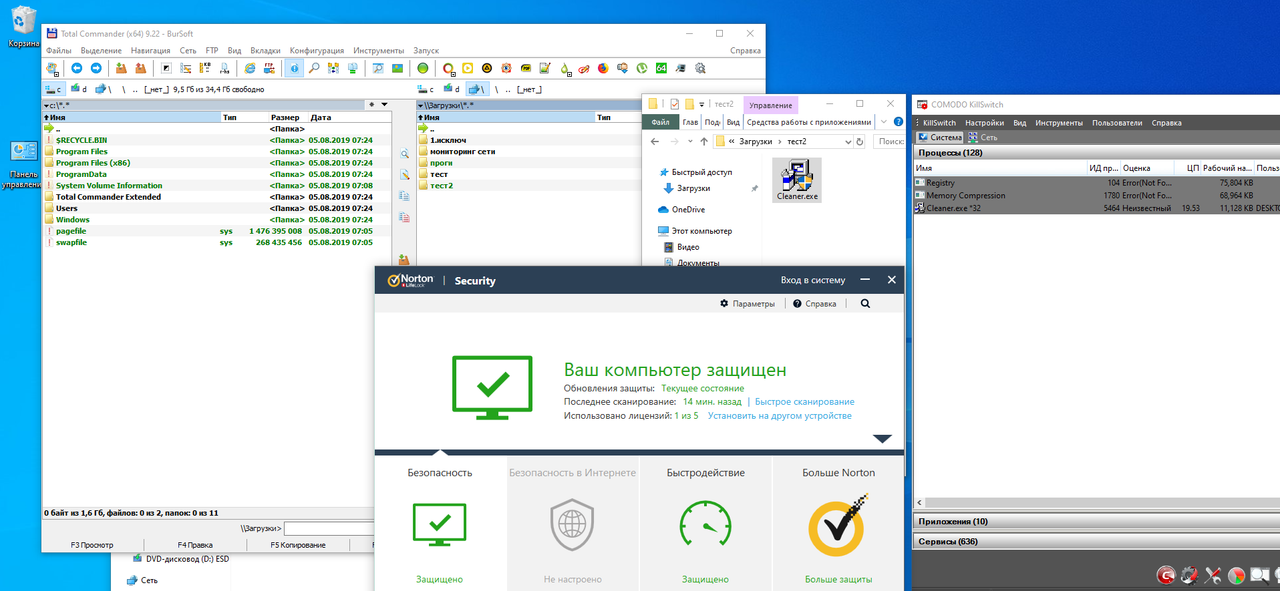Click the Norton Параметры link

tap(747, 303)
